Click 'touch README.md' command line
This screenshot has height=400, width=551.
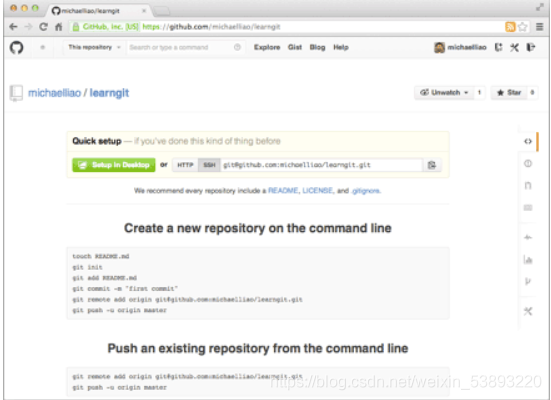point(101,256)
